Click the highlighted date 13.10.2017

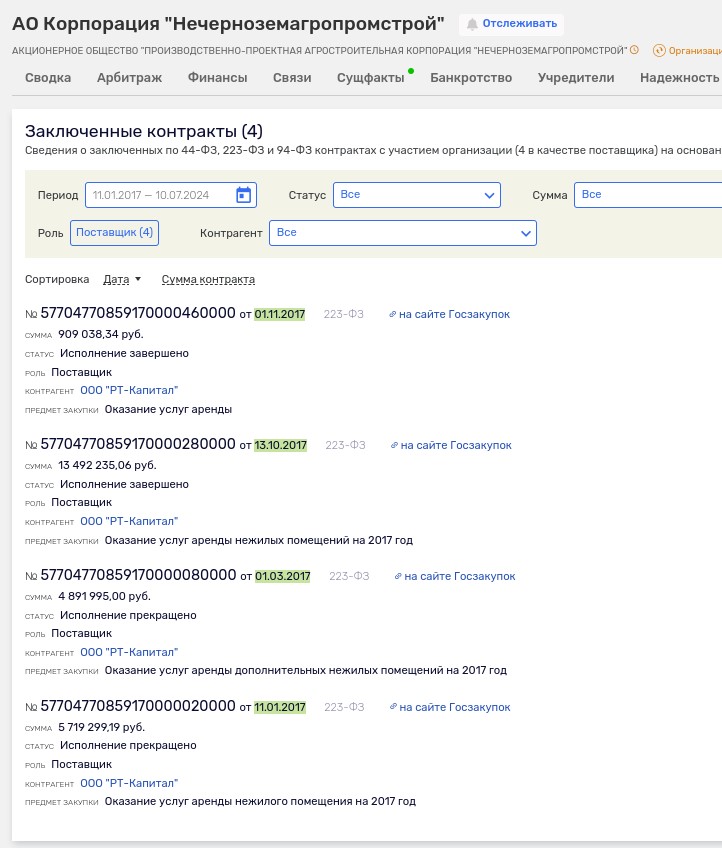coord(283,445)
